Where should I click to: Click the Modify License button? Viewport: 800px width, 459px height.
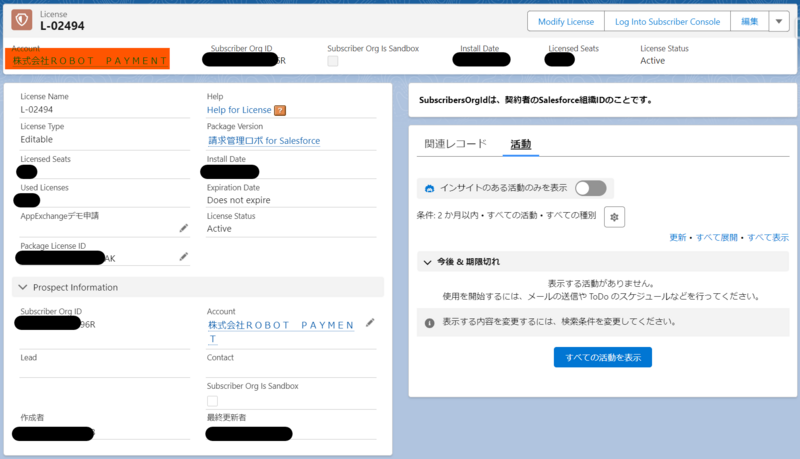point(566,21)
